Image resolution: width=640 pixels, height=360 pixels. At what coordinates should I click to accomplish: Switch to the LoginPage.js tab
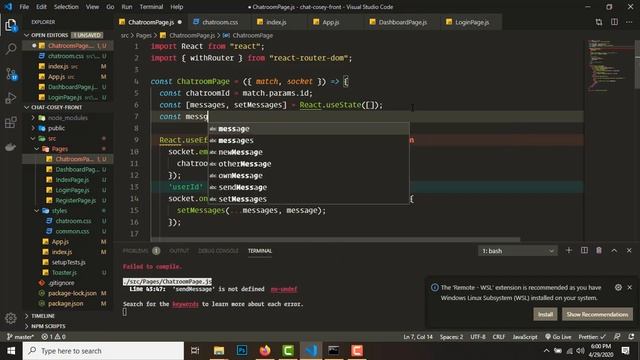[x=471, y=22]
